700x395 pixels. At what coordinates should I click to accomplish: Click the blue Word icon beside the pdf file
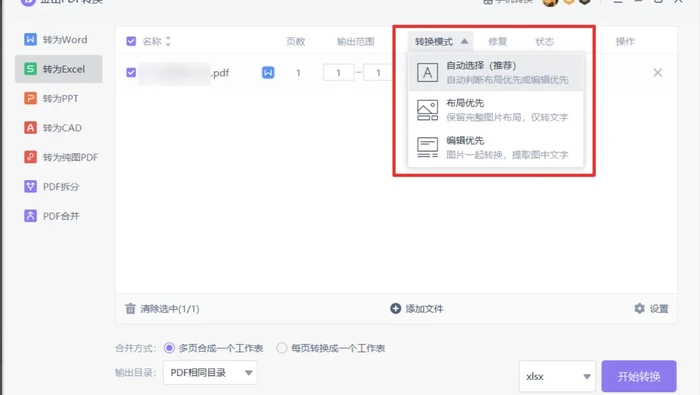click(x=268, y=72)
